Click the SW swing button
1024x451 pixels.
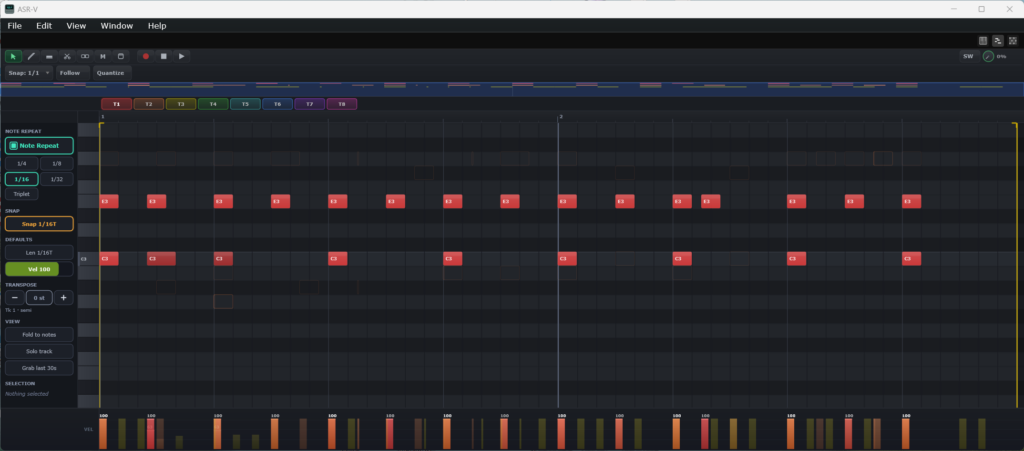click(x=968, y=56)
